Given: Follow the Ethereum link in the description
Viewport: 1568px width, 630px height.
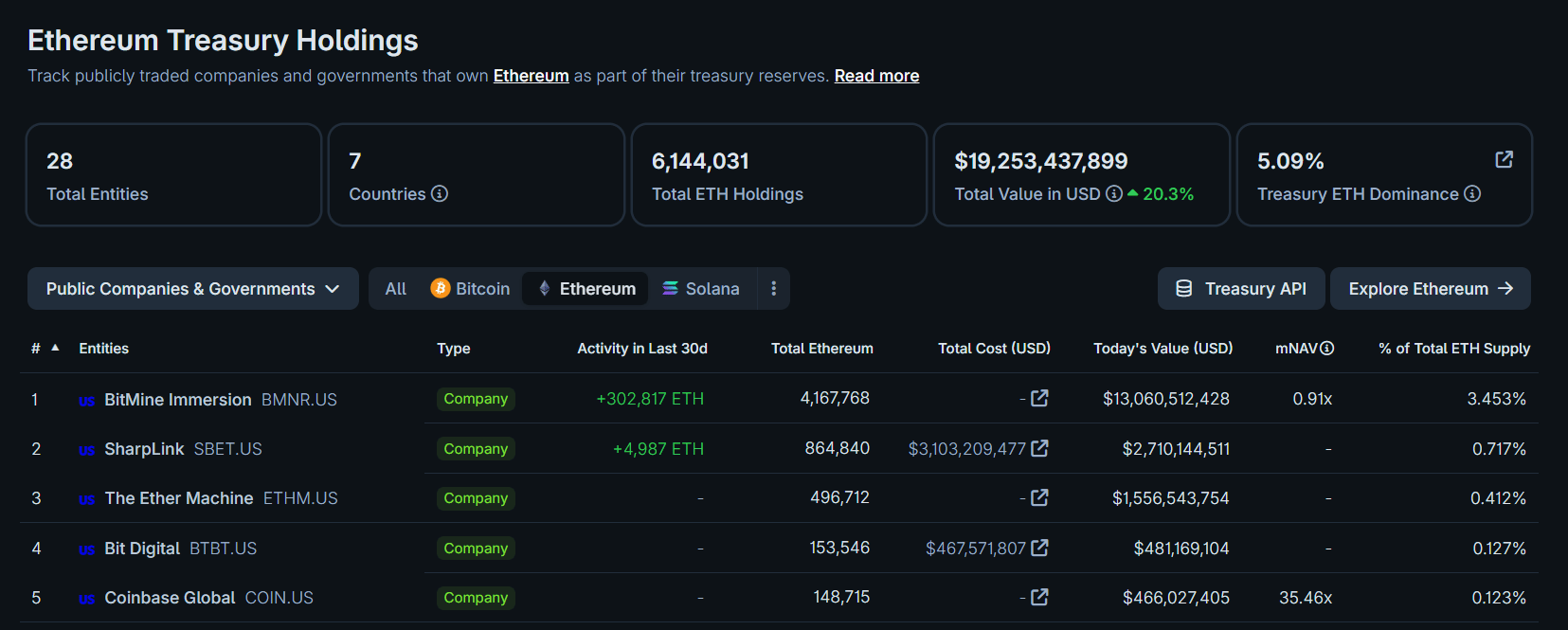Looking at the screenshot, I should click(x=532, y=76).
